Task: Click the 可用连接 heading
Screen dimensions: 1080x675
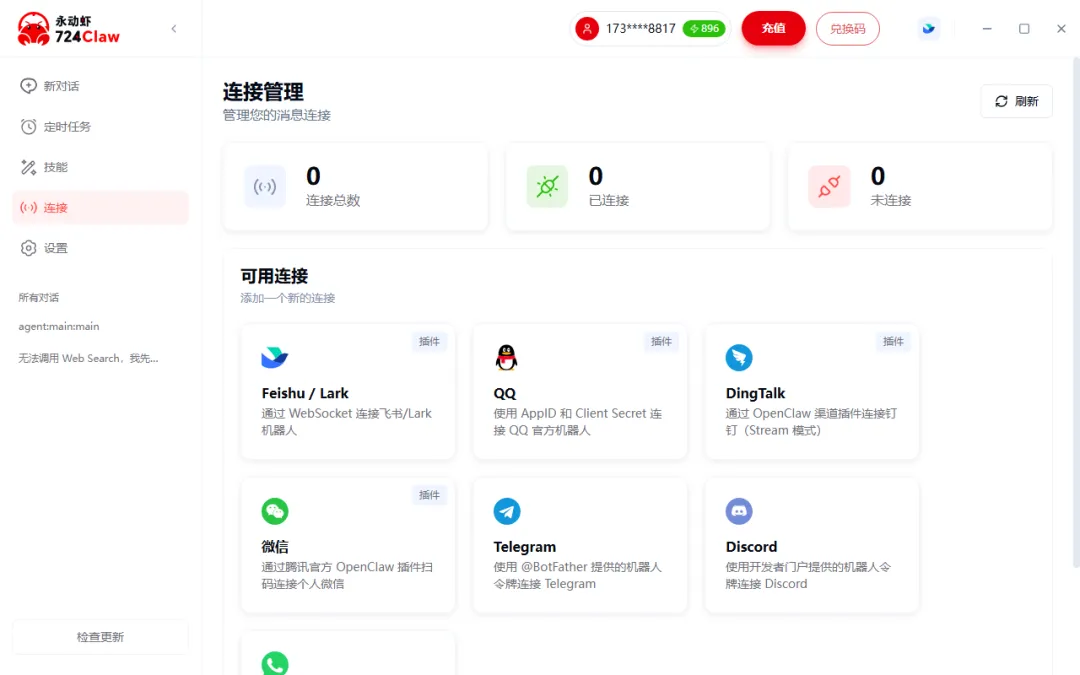Action: 274,276
